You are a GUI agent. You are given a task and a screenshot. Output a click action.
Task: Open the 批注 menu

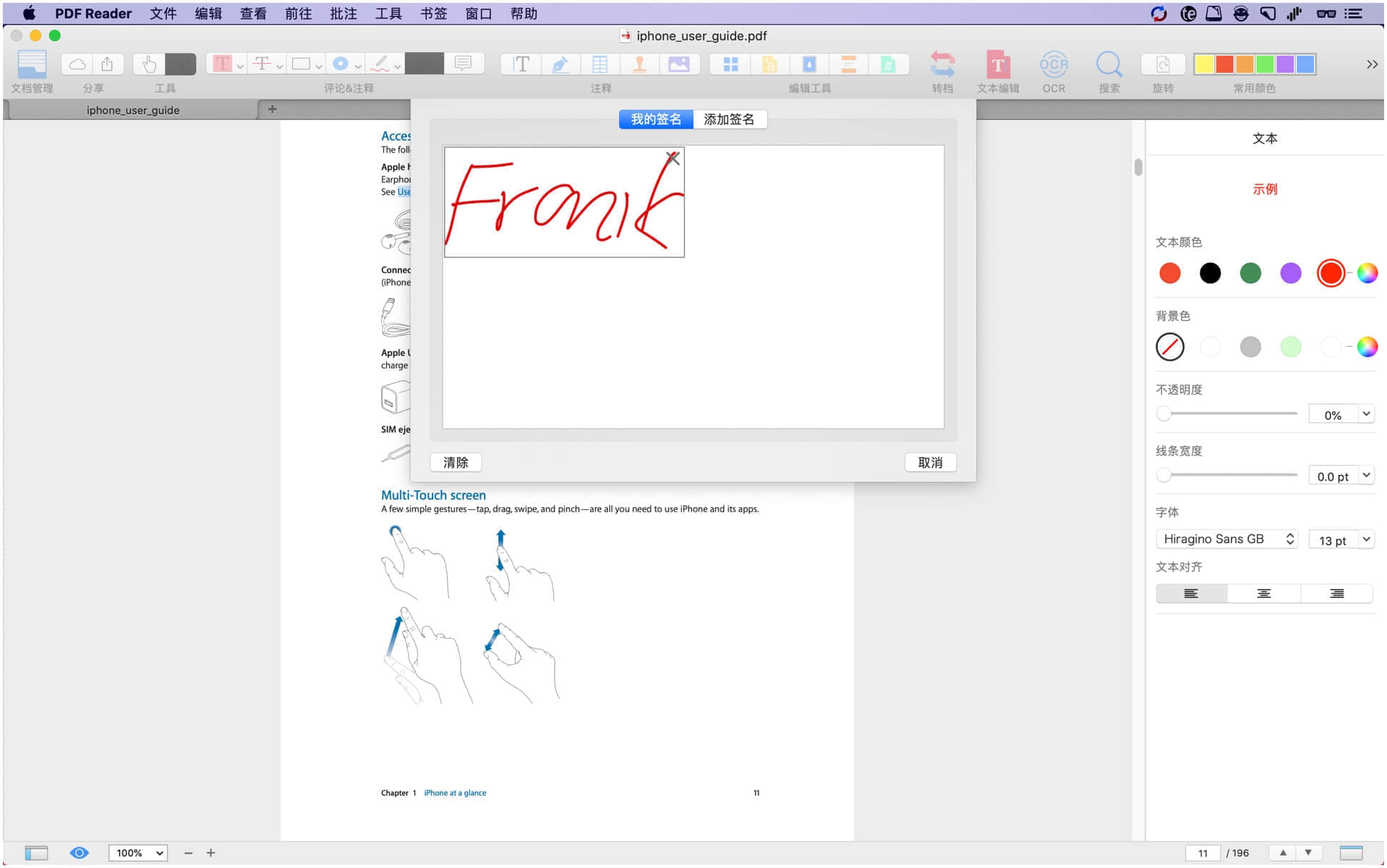tap(343, 14)
